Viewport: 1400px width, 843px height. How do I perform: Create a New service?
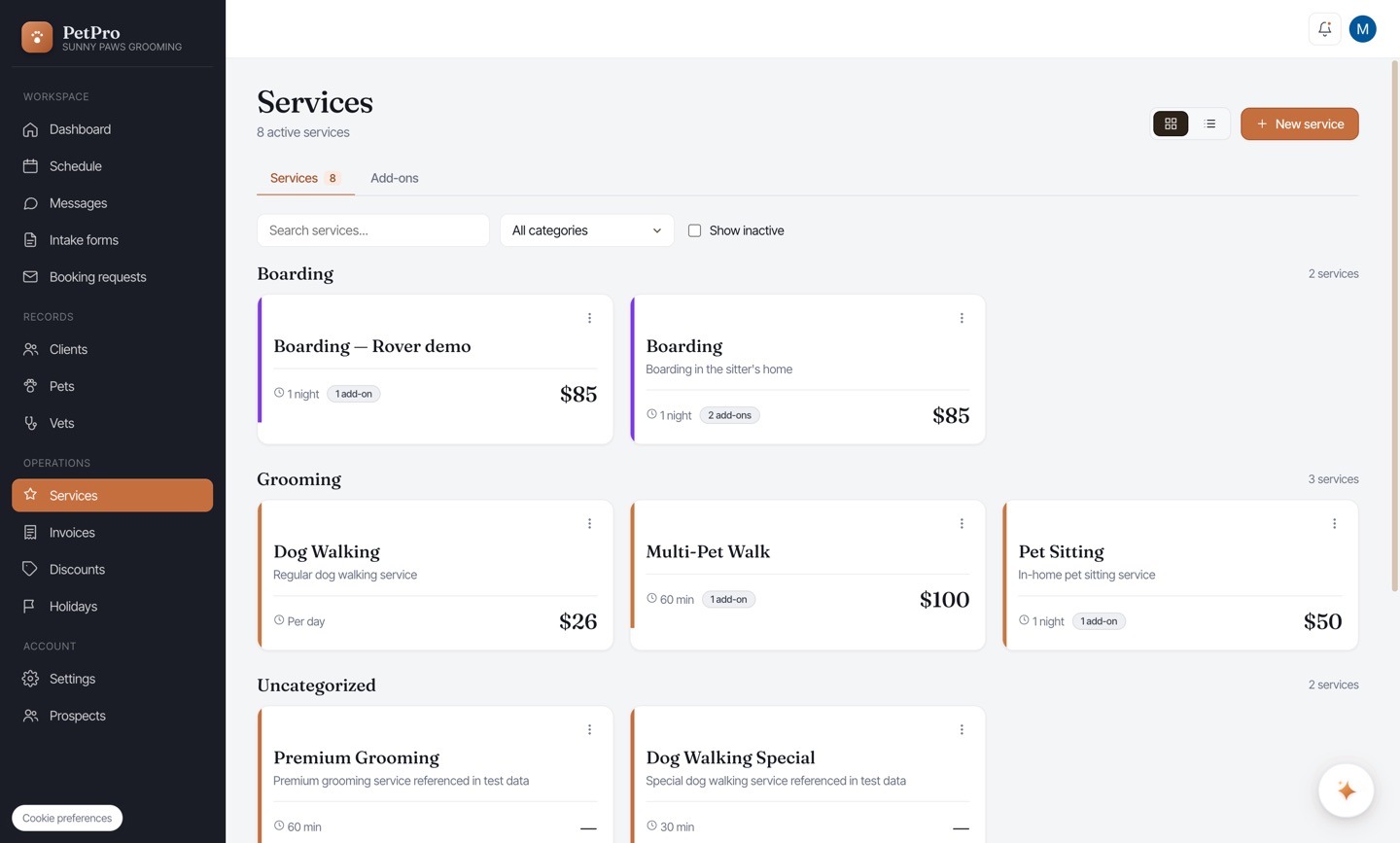point(1299,123)
